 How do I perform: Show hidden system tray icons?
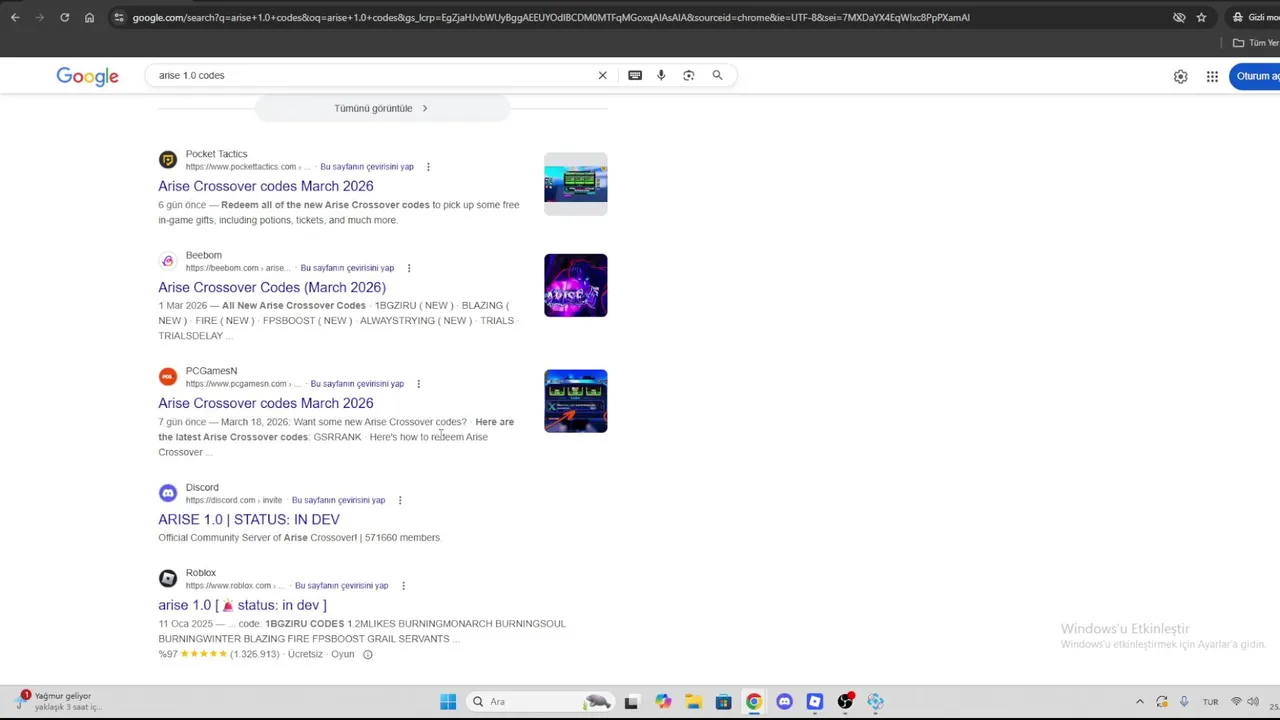1139,702
